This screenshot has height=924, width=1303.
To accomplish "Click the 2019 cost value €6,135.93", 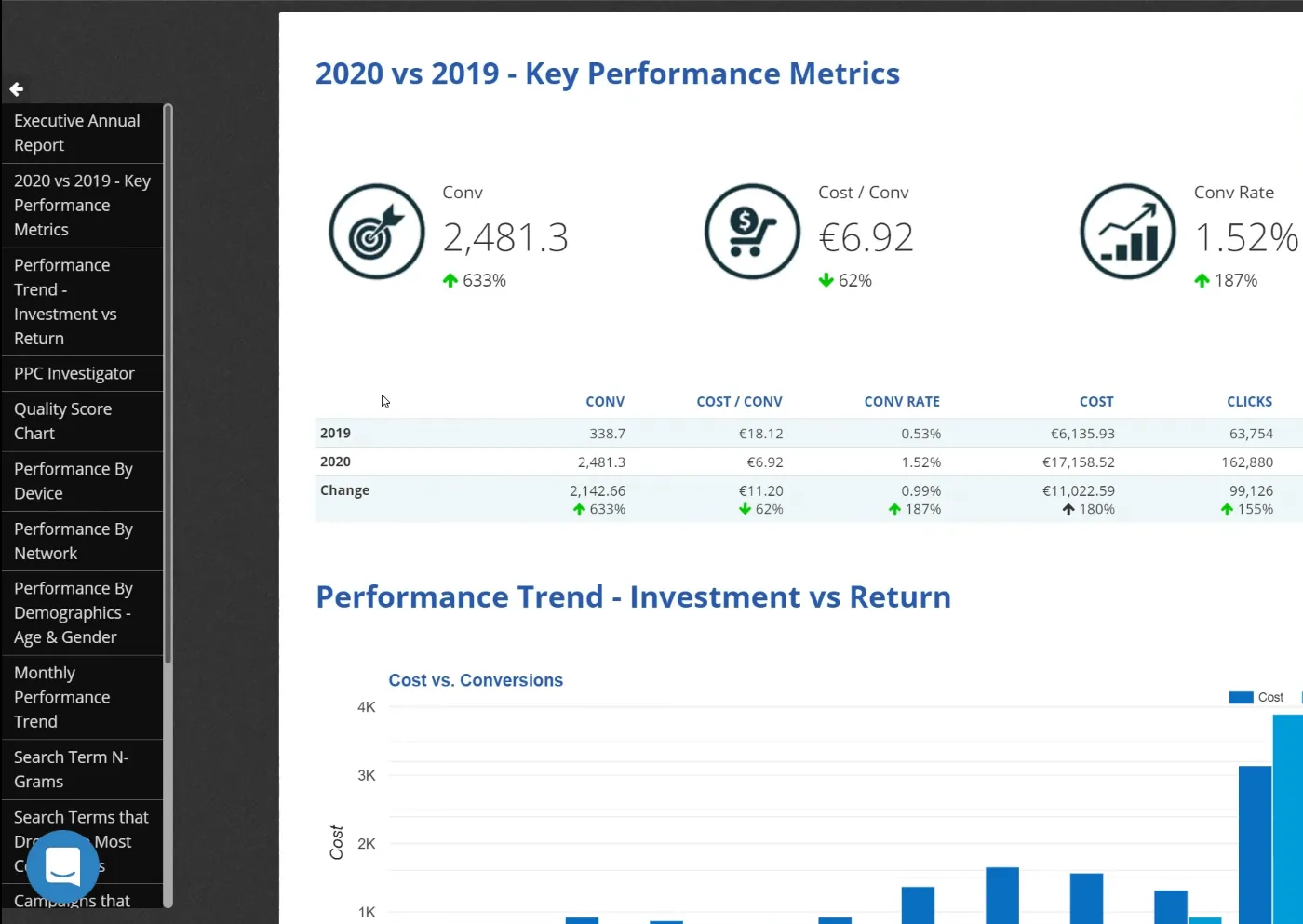I will [x=1083, y=434].
